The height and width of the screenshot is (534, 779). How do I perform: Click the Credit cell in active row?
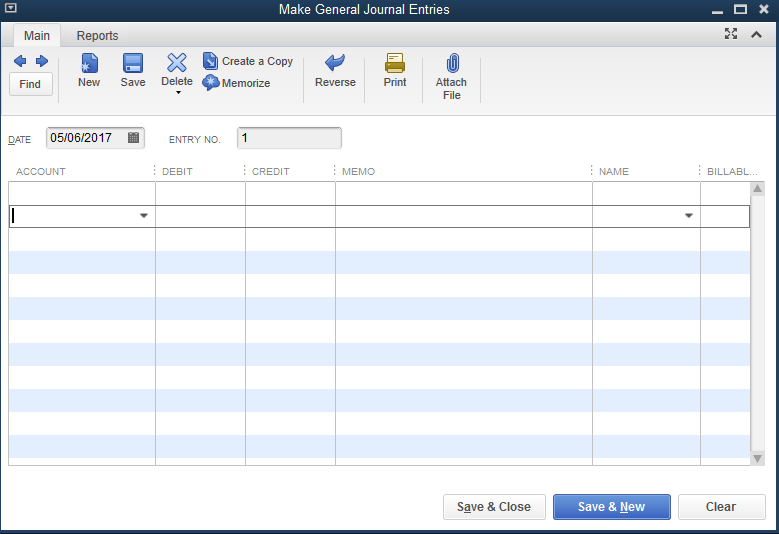(x=290, y=217)
